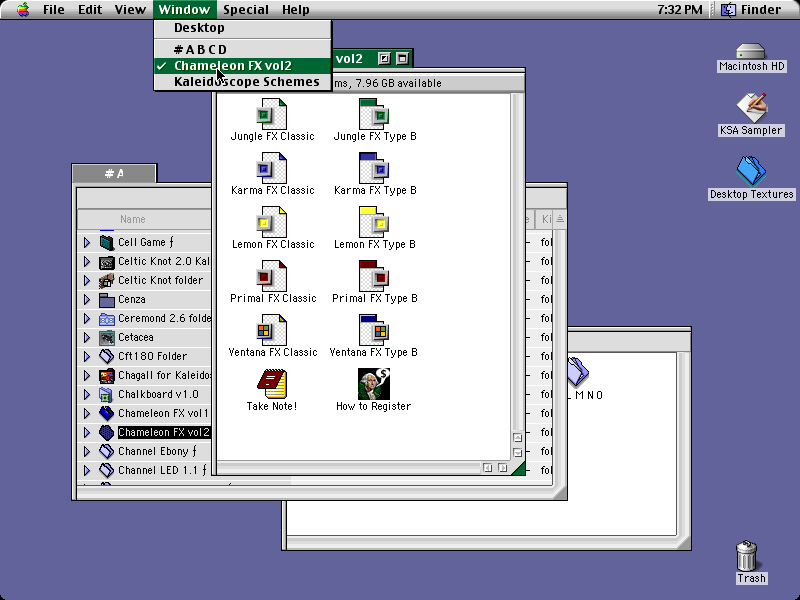Open the Finder application menu

(x=751, y=10)
